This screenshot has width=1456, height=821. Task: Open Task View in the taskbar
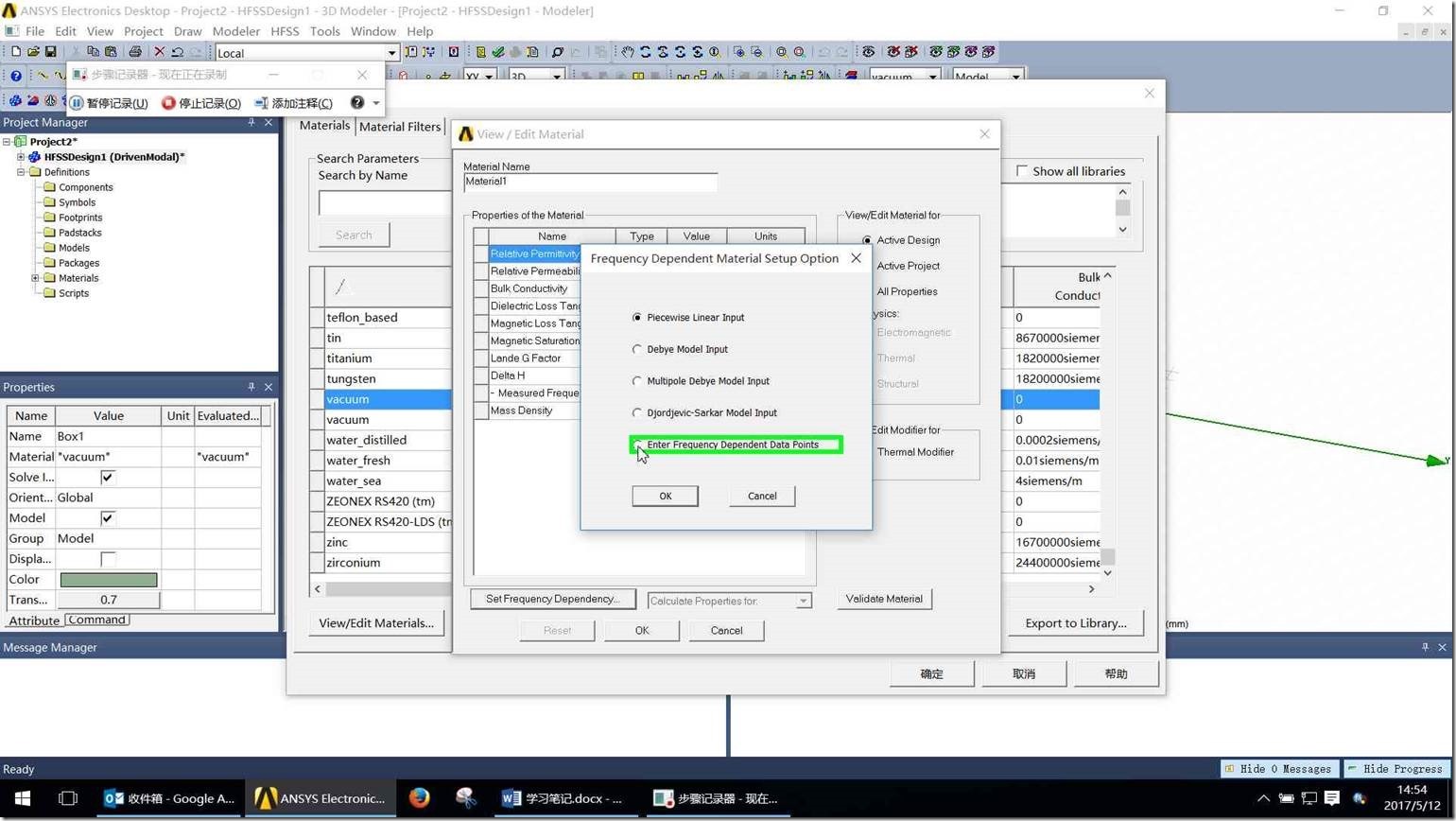68,798
